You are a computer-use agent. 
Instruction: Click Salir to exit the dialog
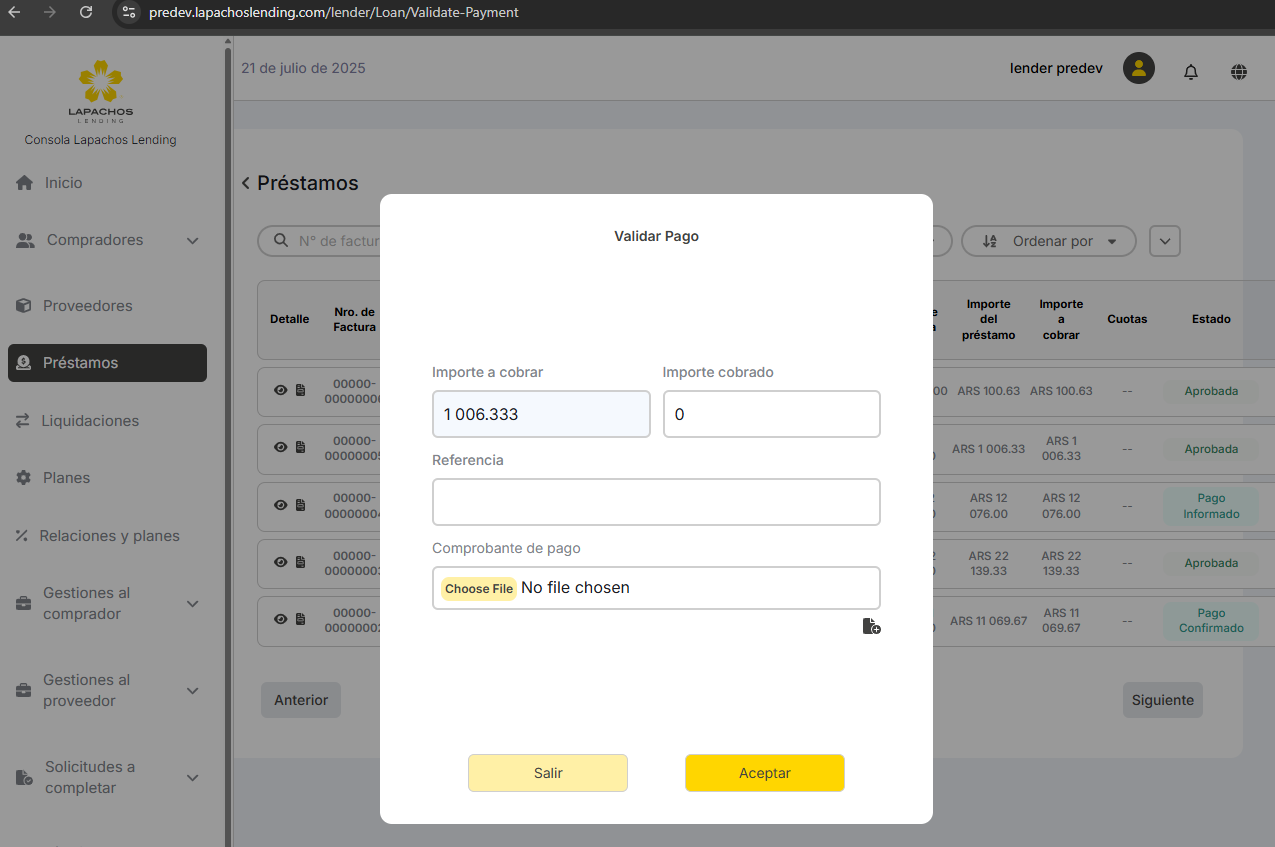pos(547,773)
